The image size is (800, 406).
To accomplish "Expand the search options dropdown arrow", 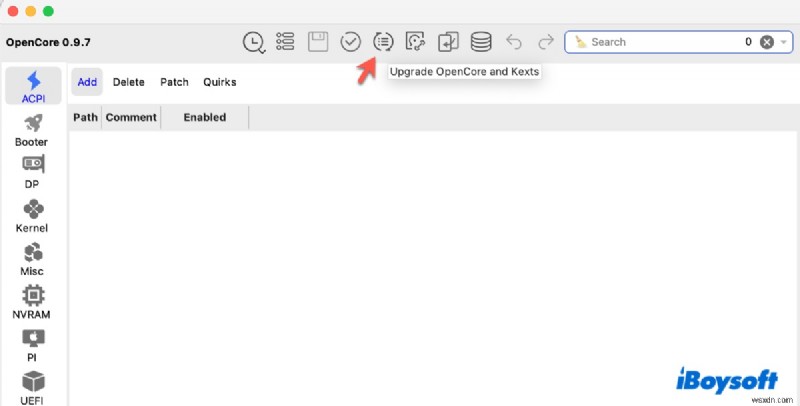I will click(784, 42).
